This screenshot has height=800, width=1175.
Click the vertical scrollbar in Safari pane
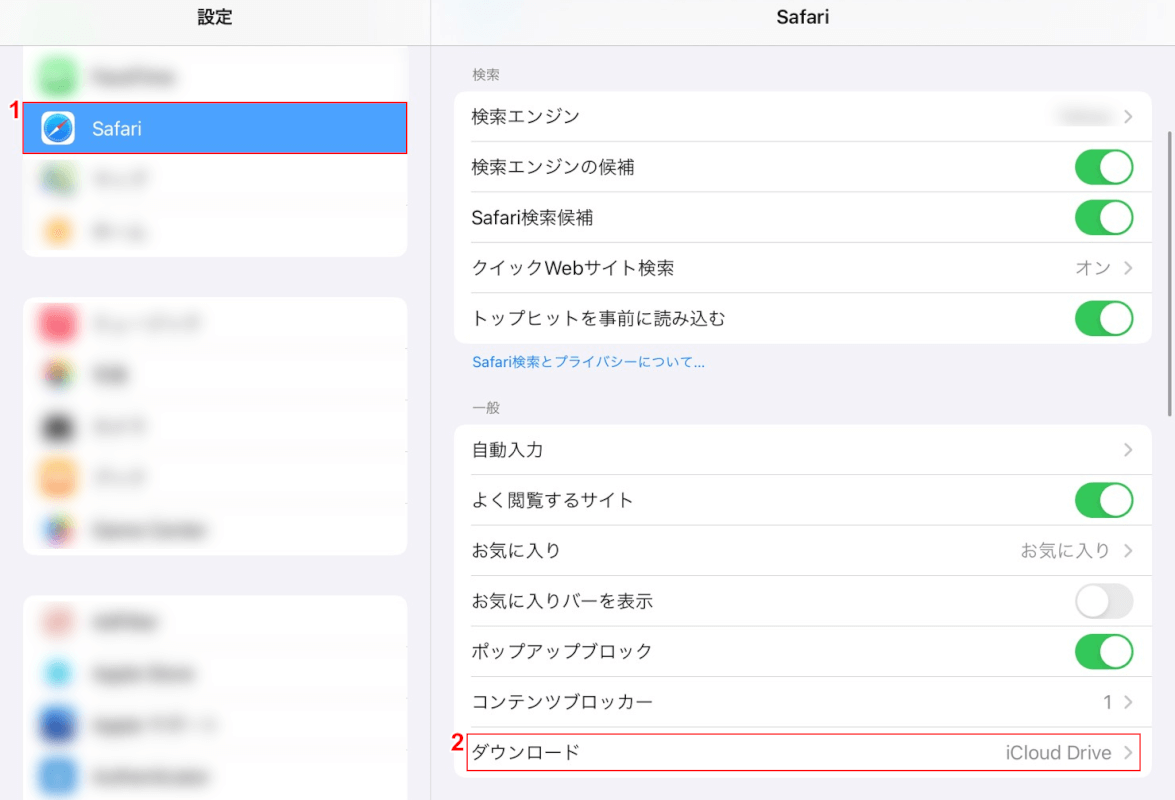[1170, 273]
